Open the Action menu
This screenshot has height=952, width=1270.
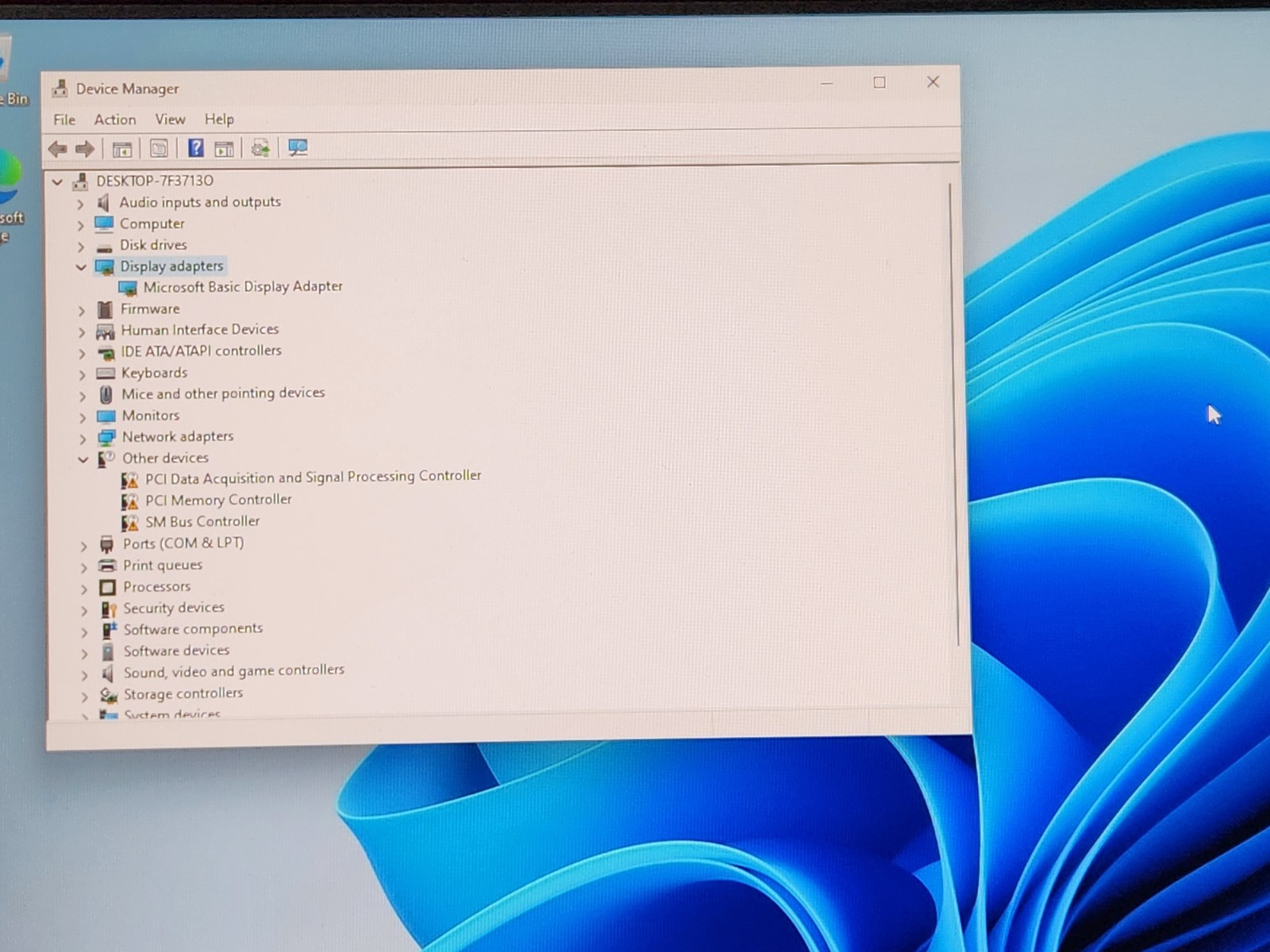click(x=115, y=120)
